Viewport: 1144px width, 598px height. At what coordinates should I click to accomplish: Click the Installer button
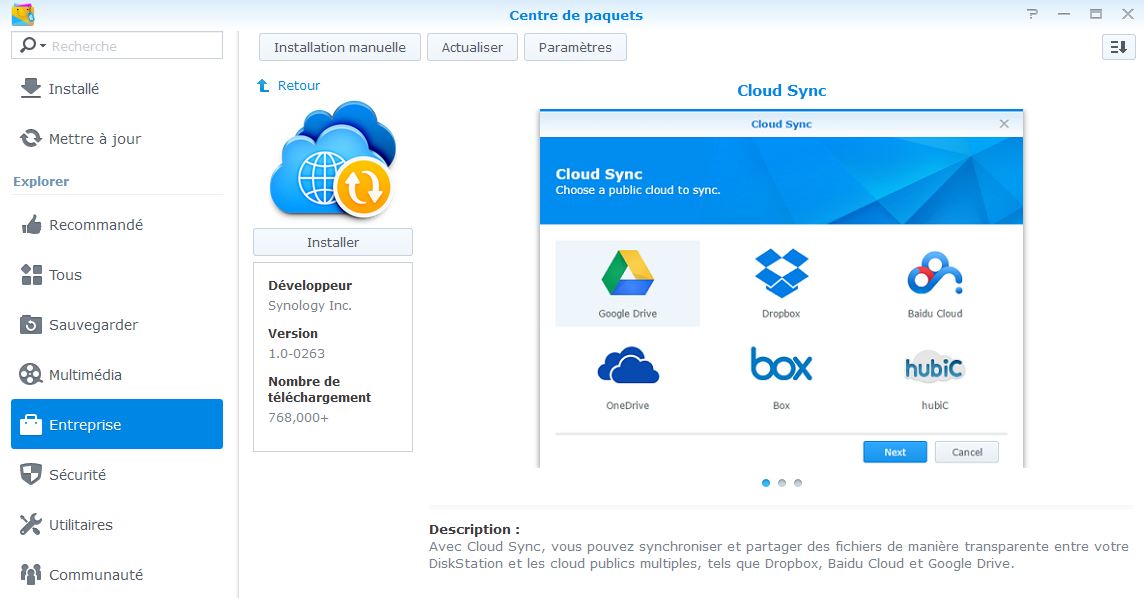pyautogui.click(x=333, y=242)
